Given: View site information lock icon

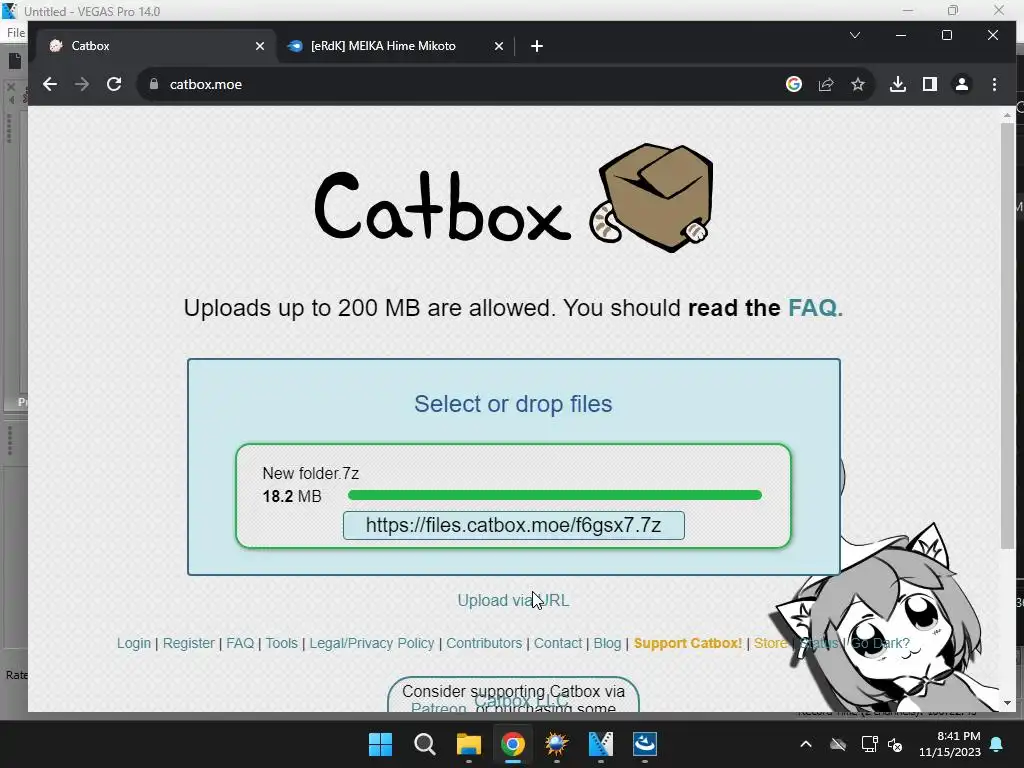Looking at the screenshot, I should (x=154, y=84).
